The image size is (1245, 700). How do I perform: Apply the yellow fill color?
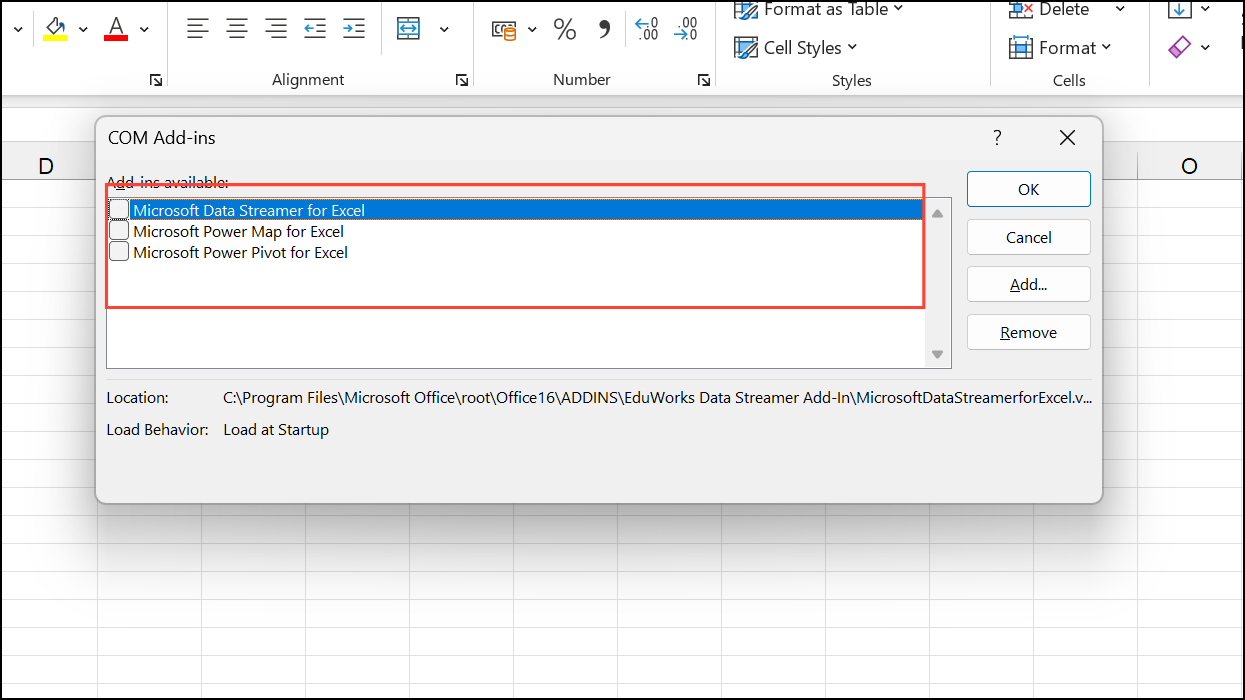click(56, 29)
